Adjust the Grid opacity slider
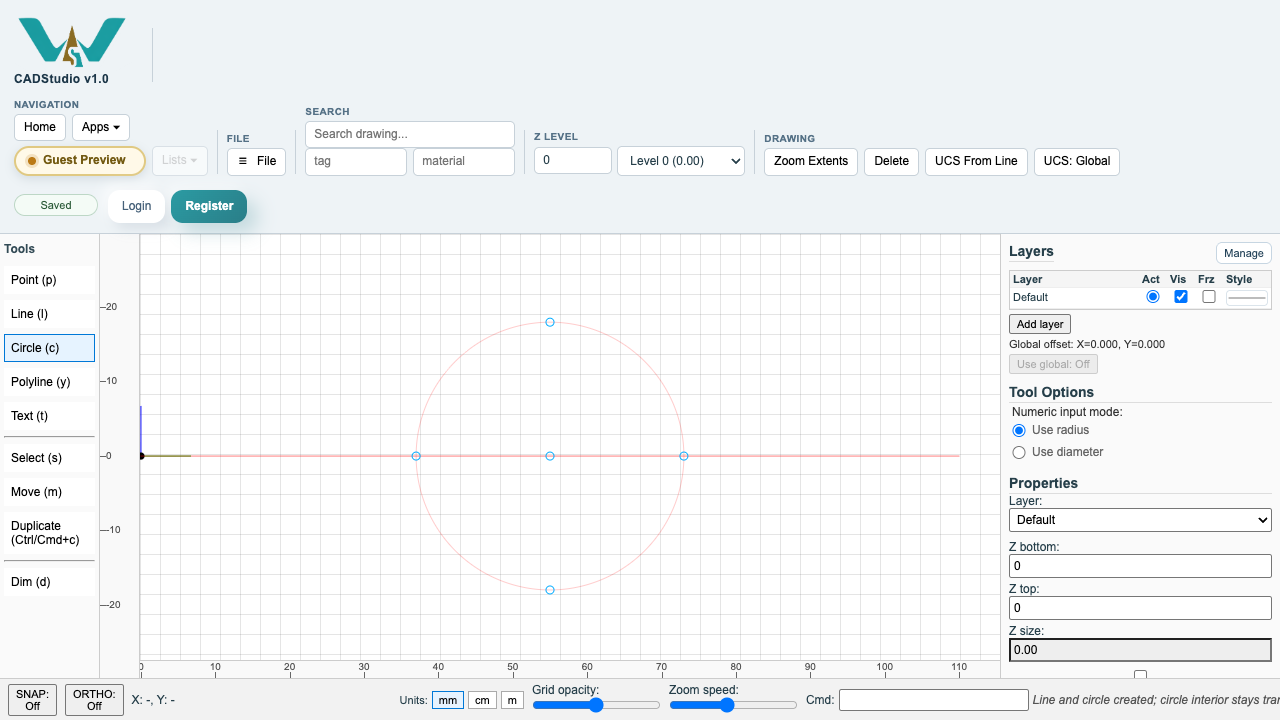The image size is (1280, 720). (x=596, y=705)
